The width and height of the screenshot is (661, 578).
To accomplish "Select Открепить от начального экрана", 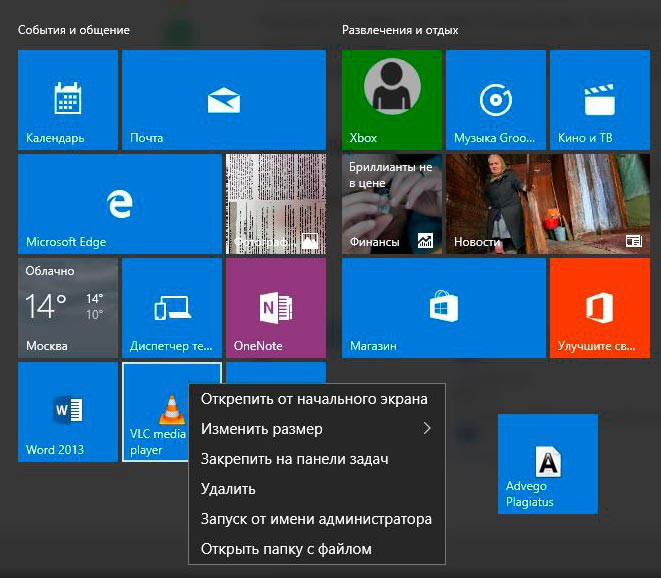I will click(x=314, y=399).
